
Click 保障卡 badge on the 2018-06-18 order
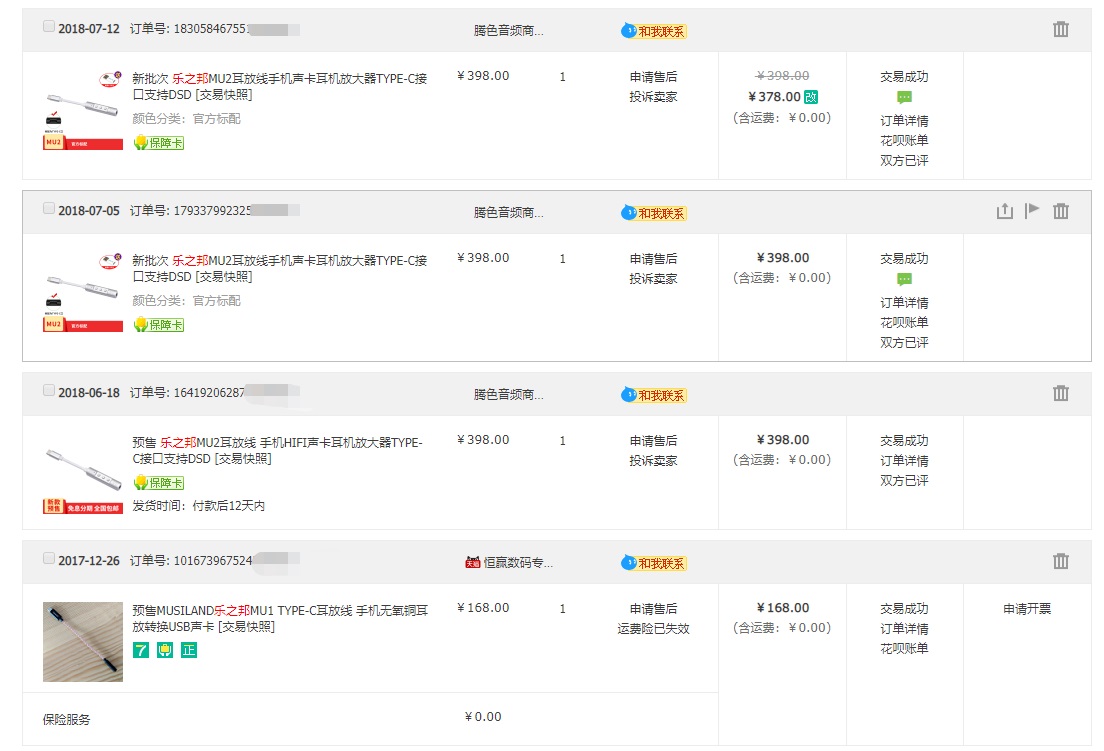159,483
